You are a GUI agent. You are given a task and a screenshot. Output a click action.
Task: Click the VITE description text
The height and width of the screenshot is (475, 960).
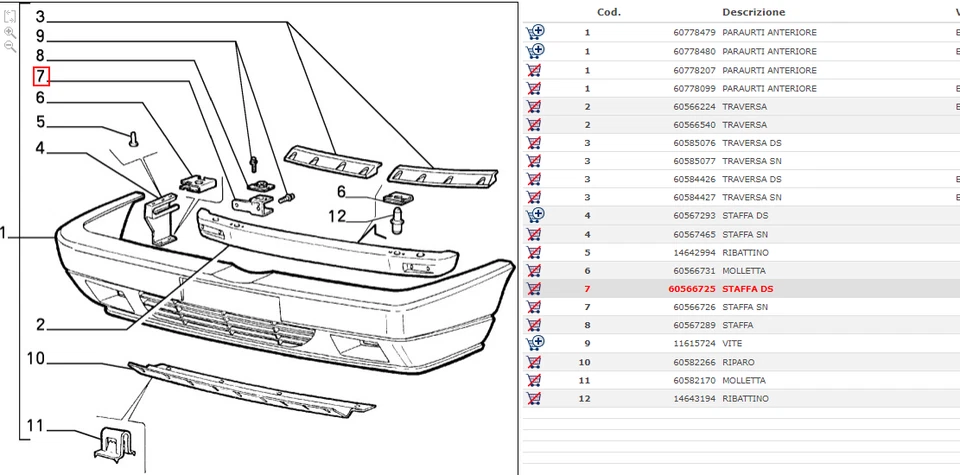click(732, 343)
